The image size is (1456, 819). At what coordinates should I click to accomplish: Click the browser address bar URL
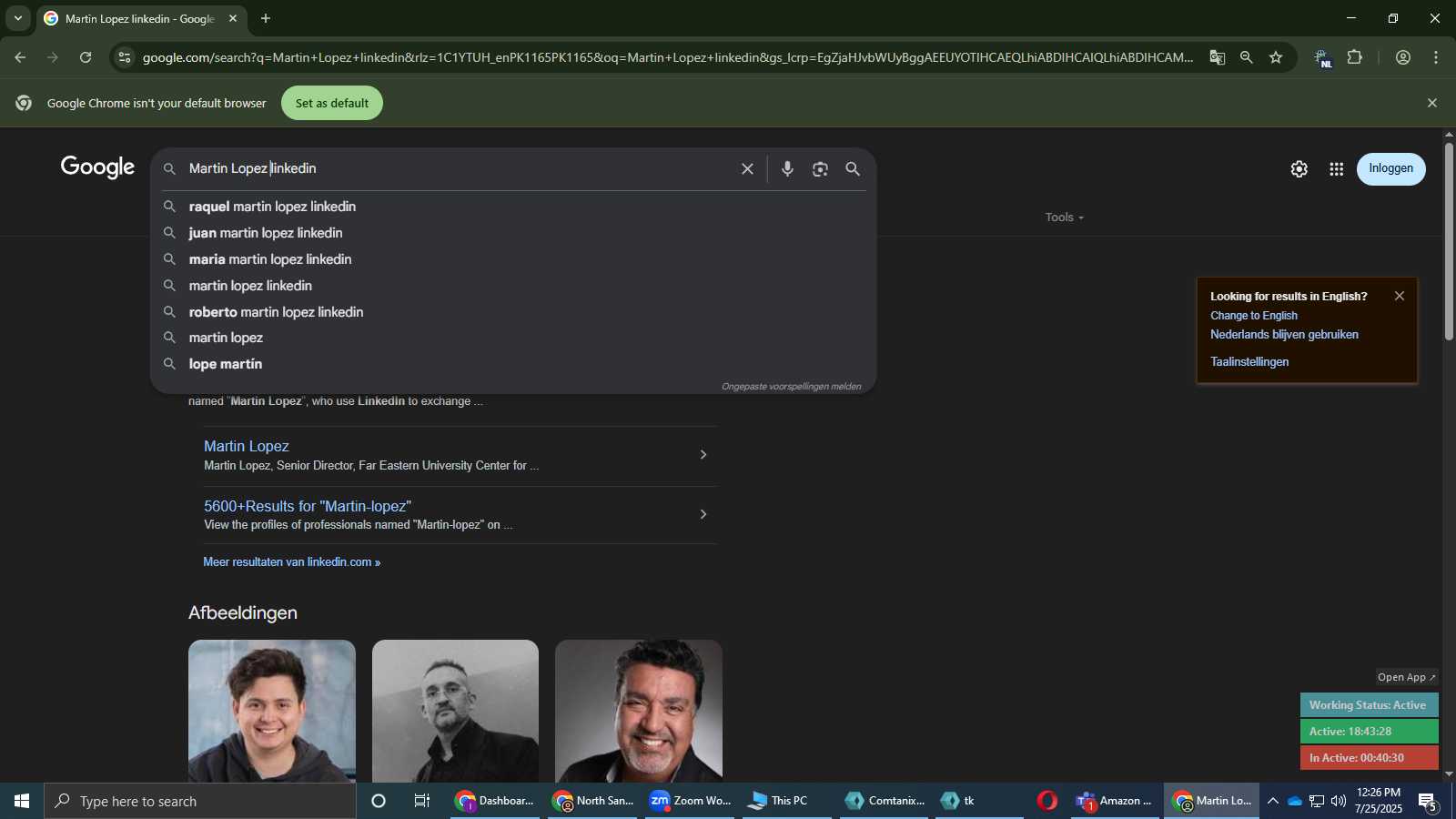[668, 57]
